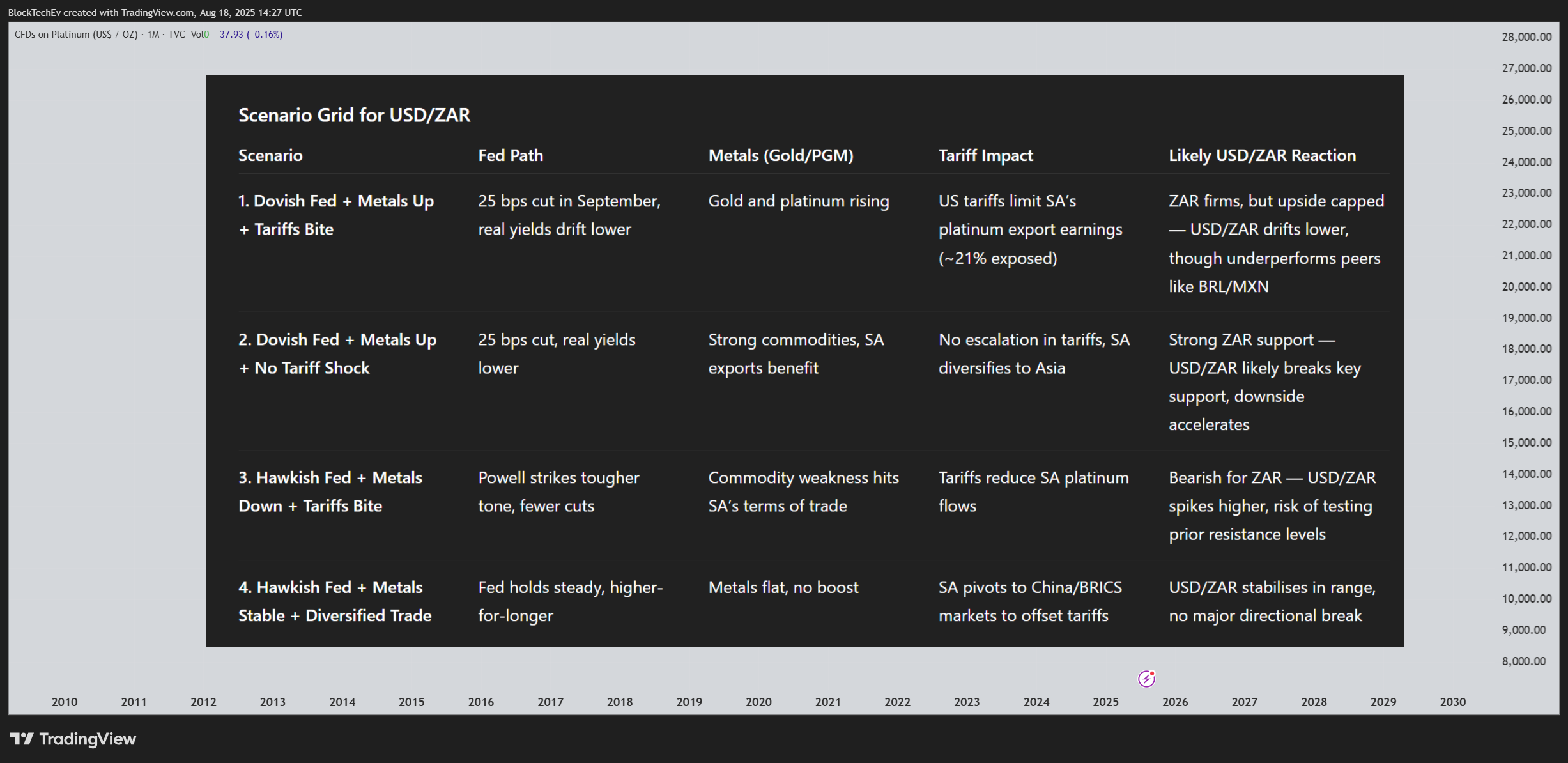This screenshot has height=763, width=1568.
Task: Click the Scenario Grid for USD/ZAR heading
Action: pyautogui.click(x=354, y=115)
